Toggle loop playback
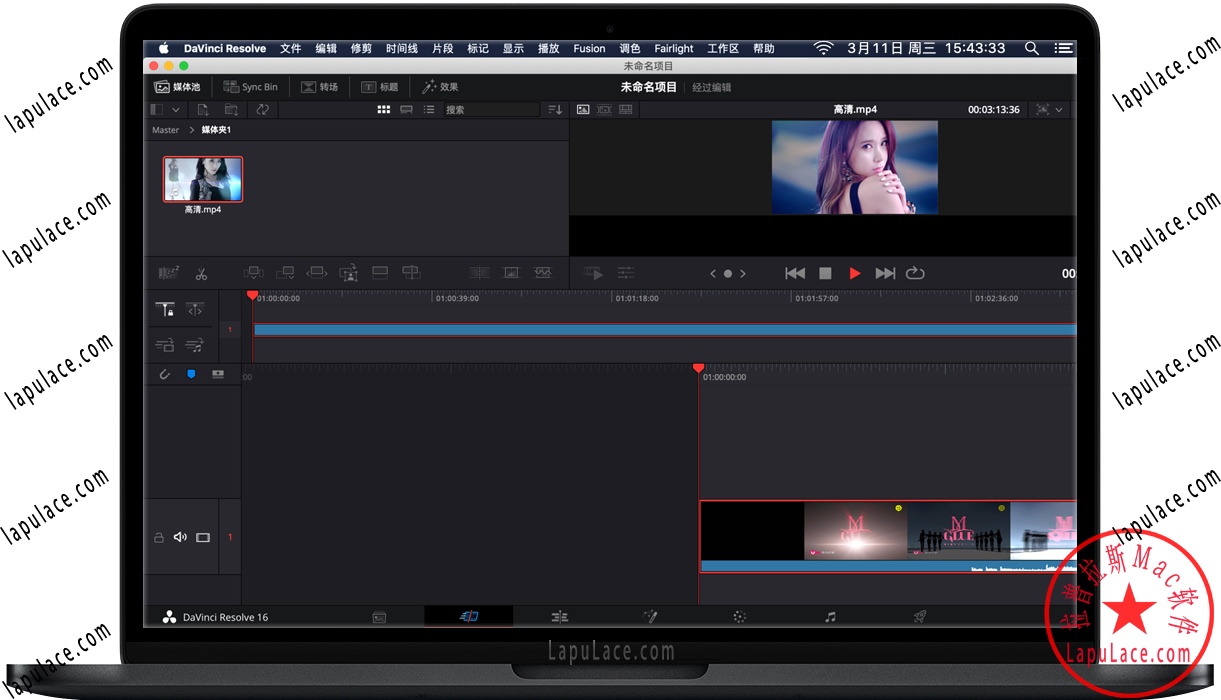The height and width of the screenshot is (700, 1221). [x=915, y=273]
